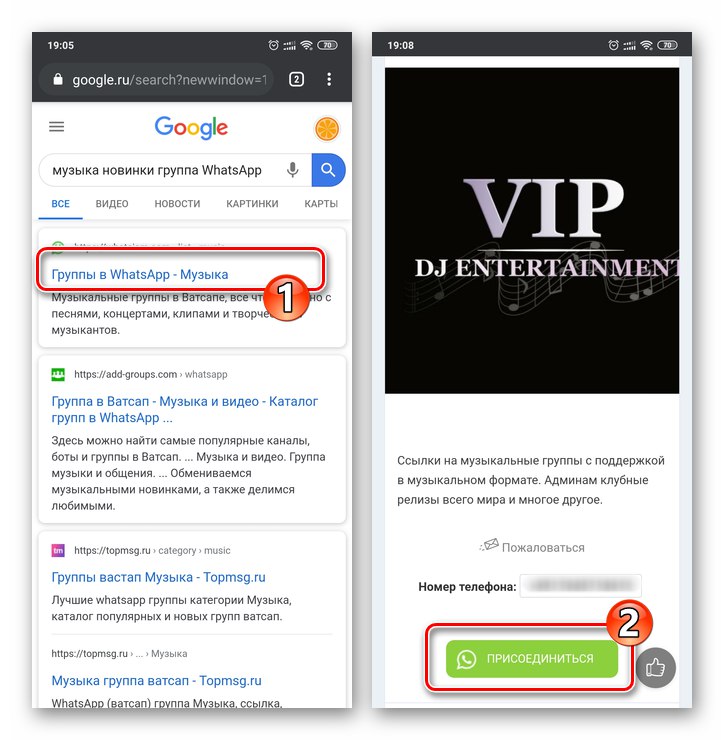Select the КАРТЫ search tab
This screenshot has width=724, height=740.
[x=321, y=204]
